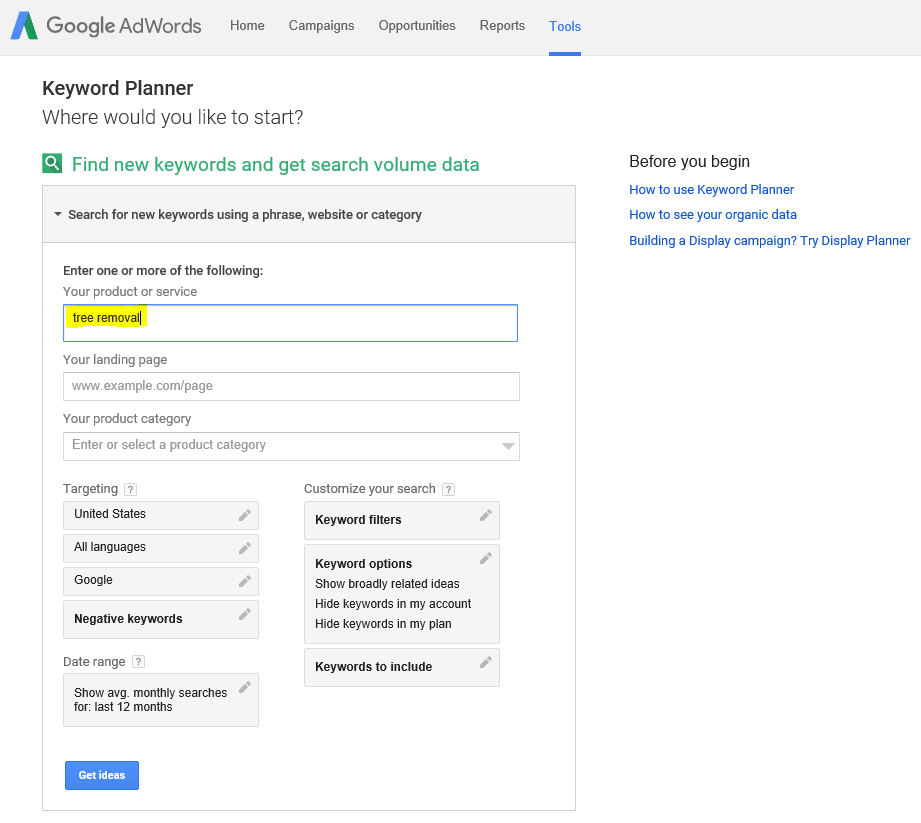The image size is (921, 823).
Task: Open the Negative keywords box
Action: click(161, 619)
